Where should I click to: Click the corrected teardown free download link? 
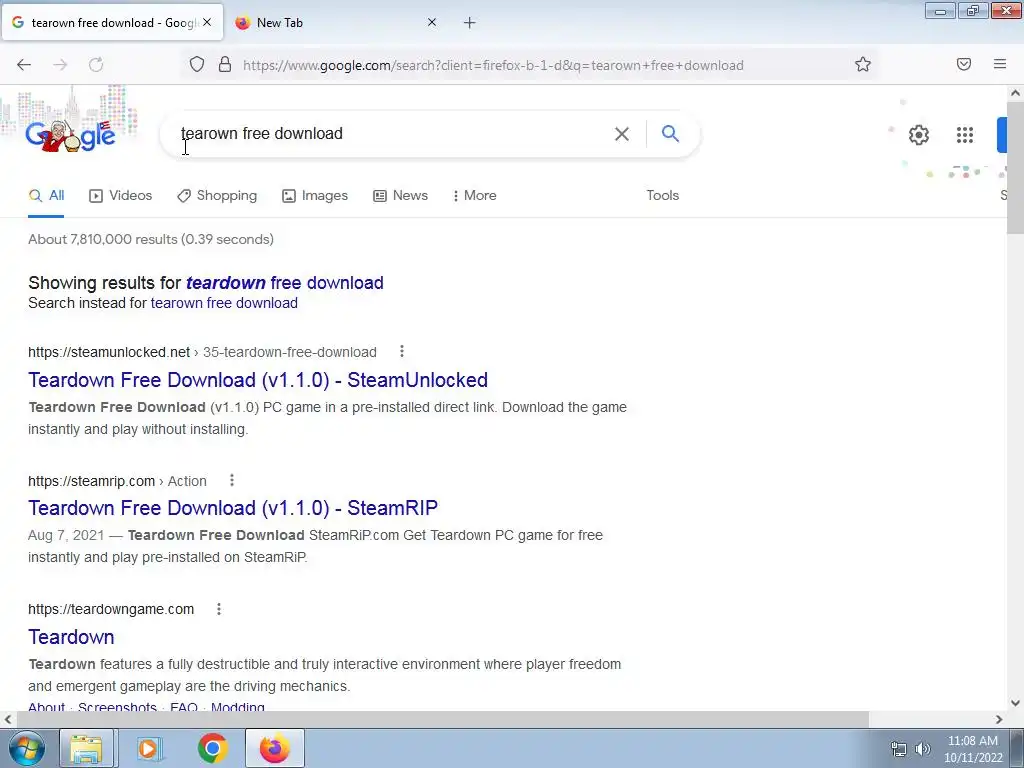tap(285, 283)
